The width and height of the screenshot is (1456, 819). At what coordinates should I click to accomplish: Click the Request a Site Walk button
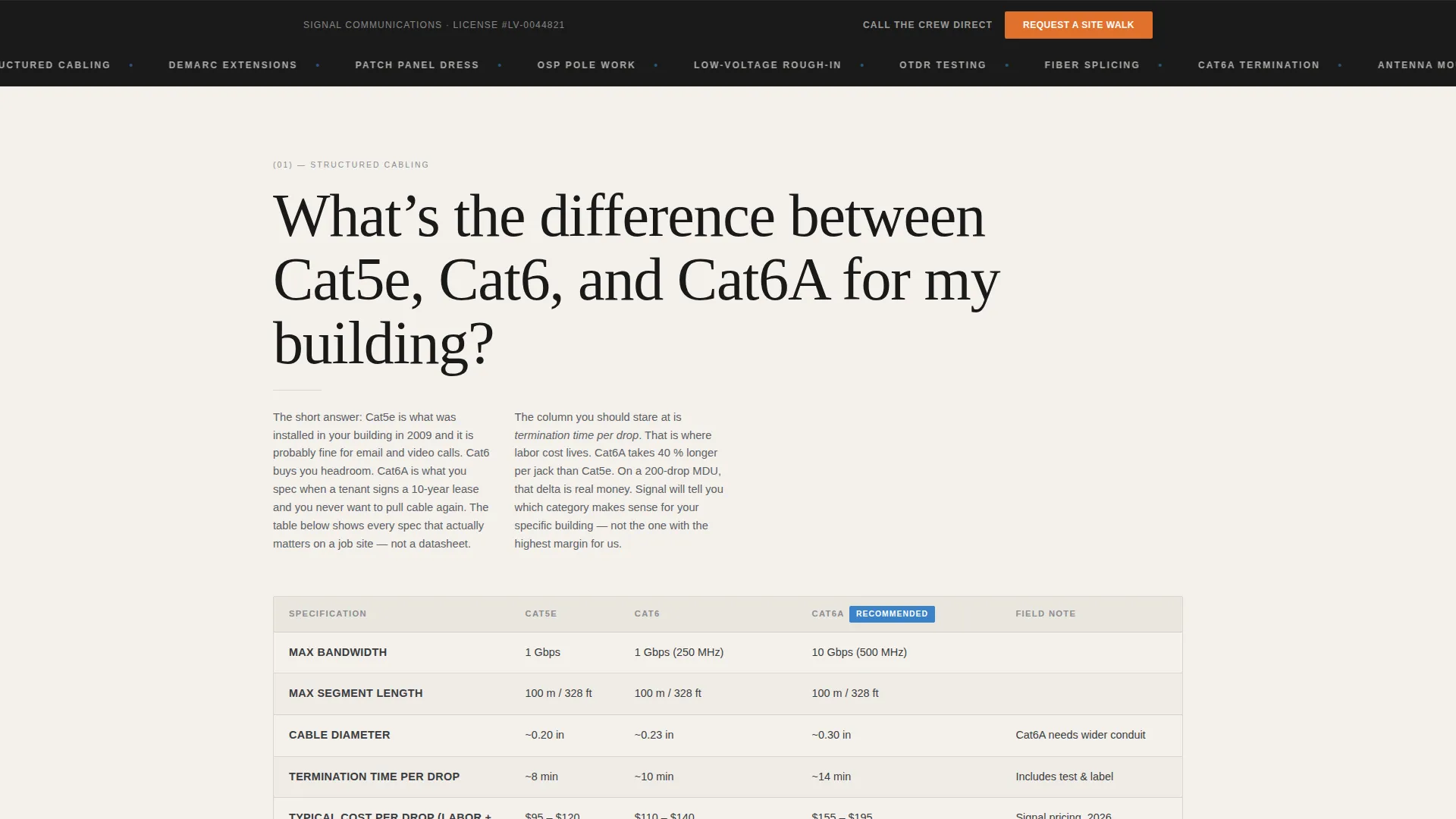[1078, 25]
